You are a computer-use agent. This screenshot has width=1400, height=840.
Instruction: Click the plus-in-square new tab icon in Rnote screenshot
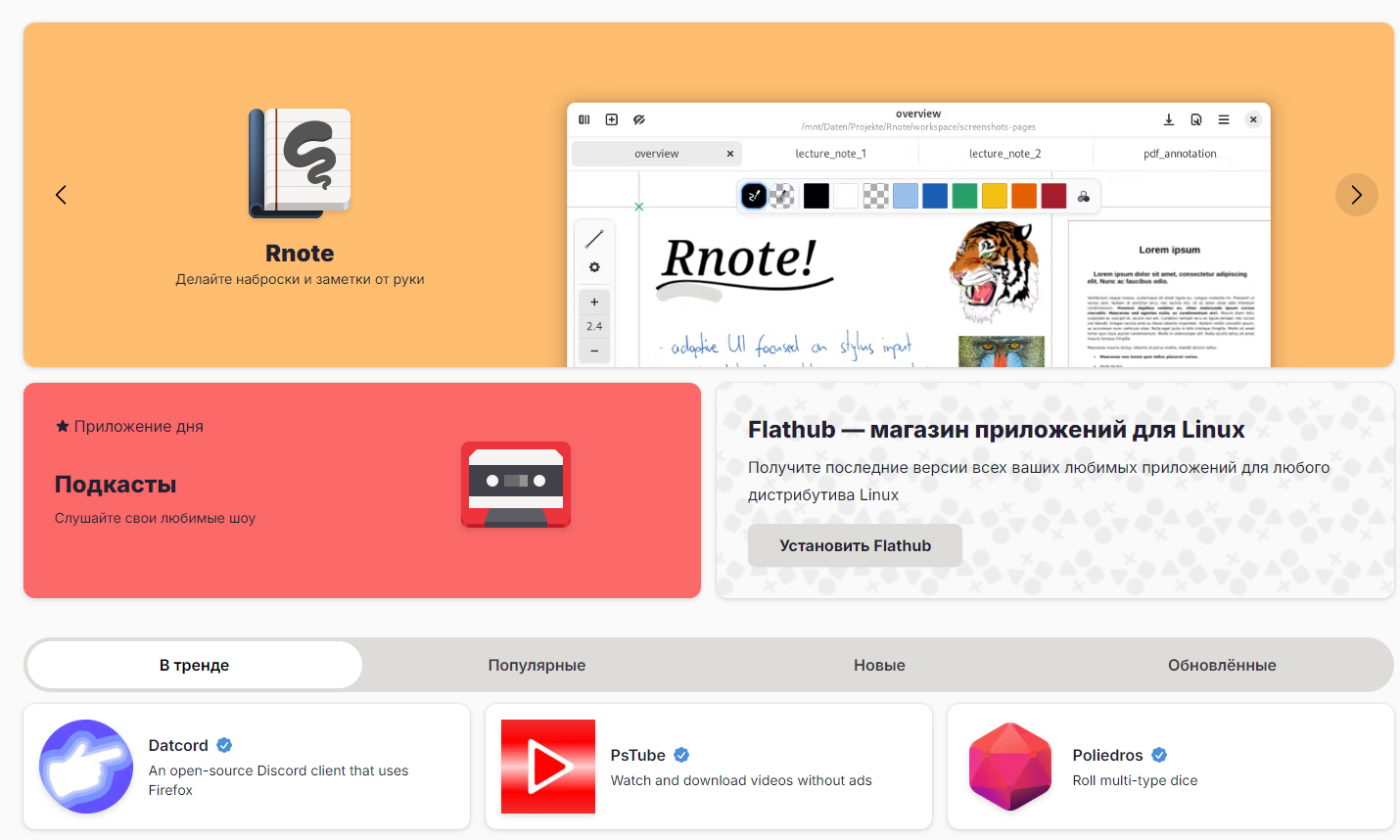[x=612, y=119]
